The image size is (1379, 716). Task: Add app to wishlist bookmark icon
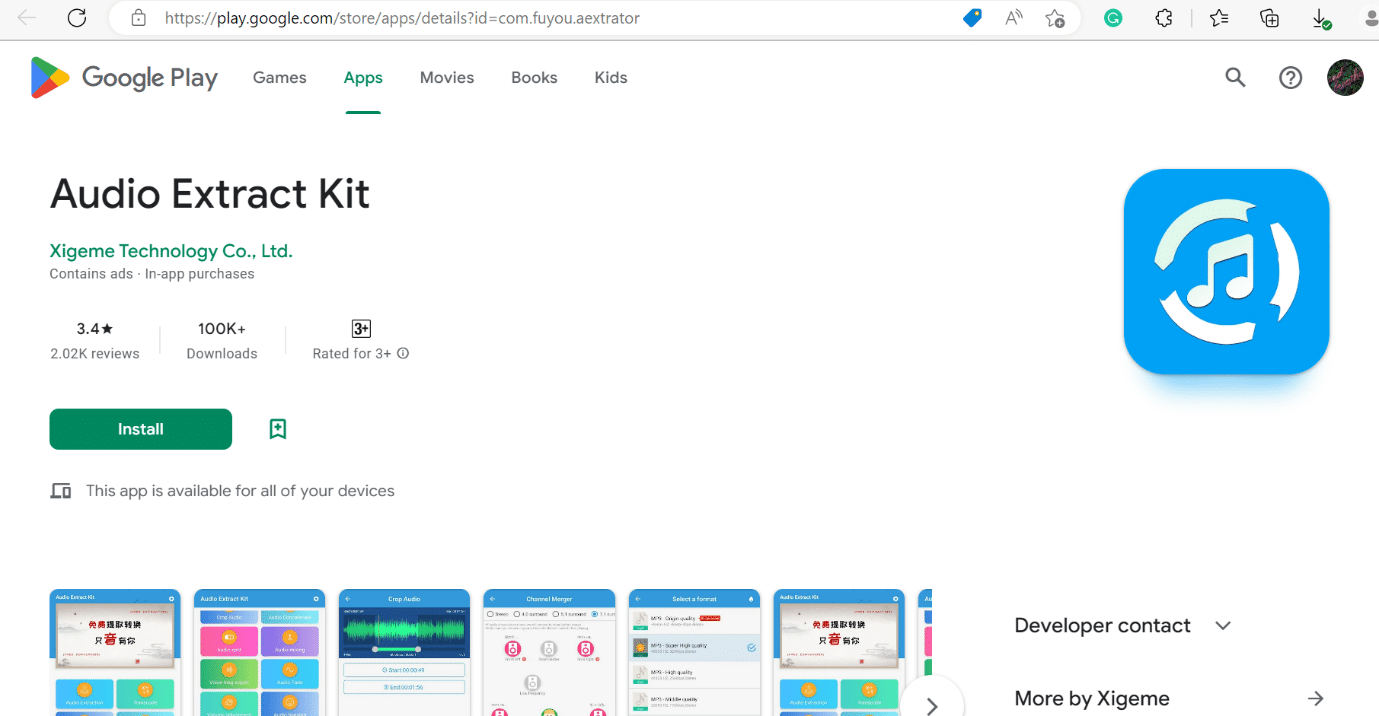point(278,429)
